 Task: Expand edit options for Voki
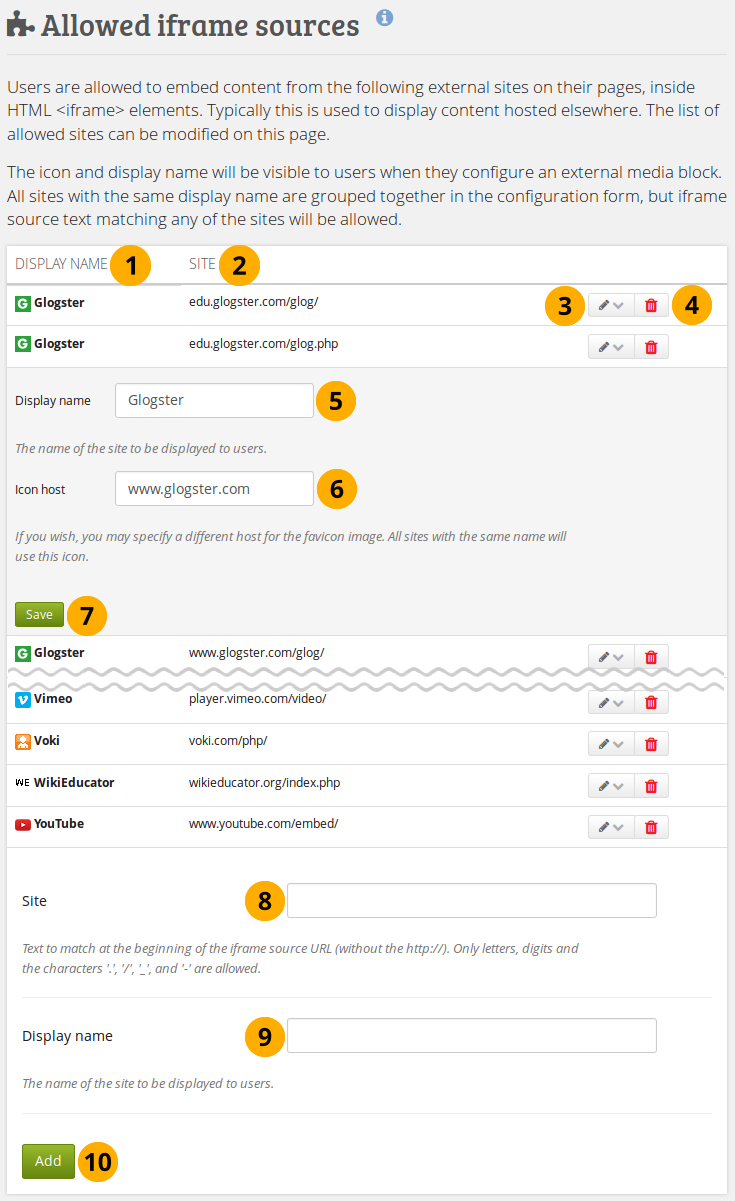click(611, 744)
